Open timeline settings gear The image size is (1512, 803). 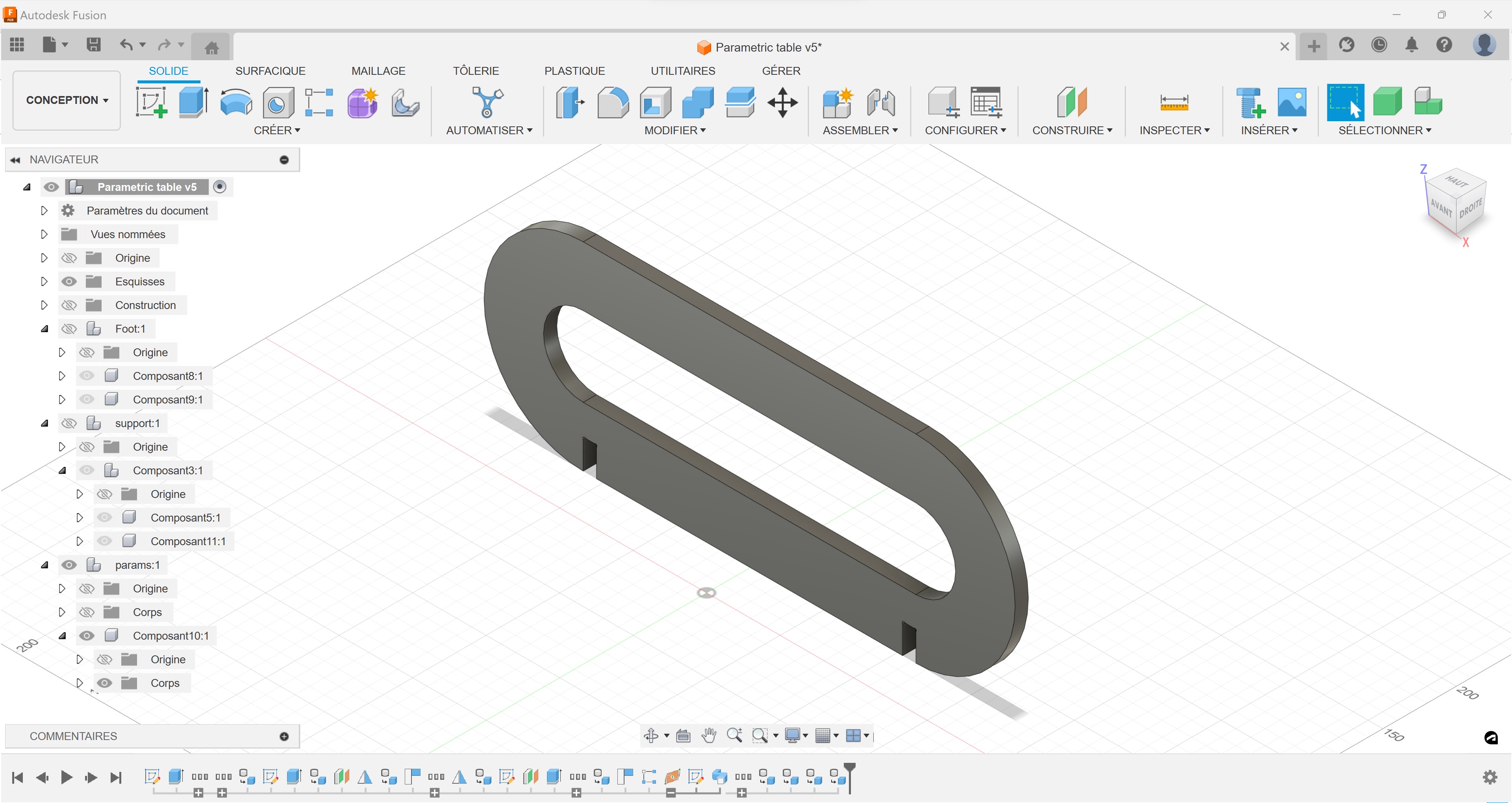click(x=1490, y=777)
